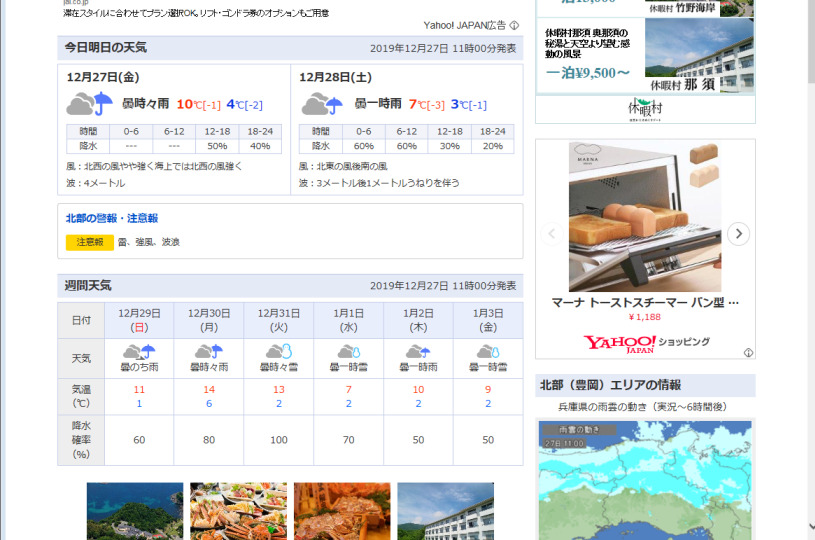Click the 1月2日 weather icon

click(x=418, y=352)
